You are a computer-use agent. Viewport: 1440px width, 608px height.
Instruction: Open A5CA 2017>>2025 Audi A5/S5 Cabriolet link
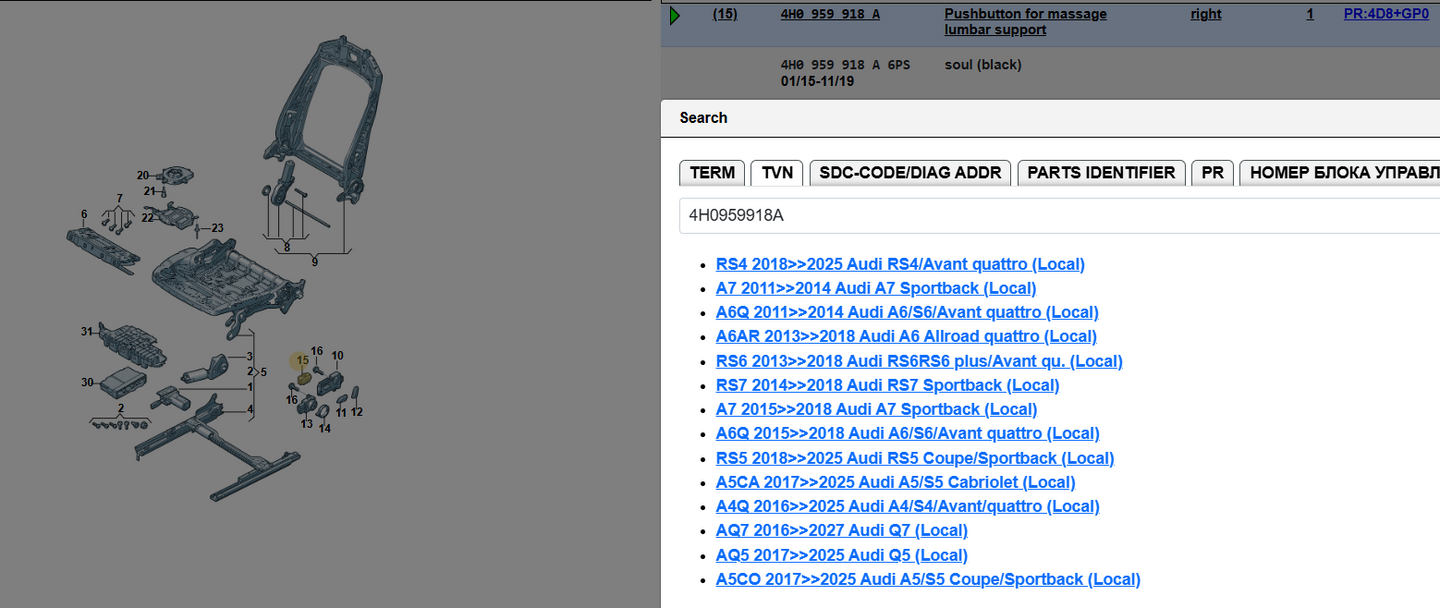coord(895,482)
